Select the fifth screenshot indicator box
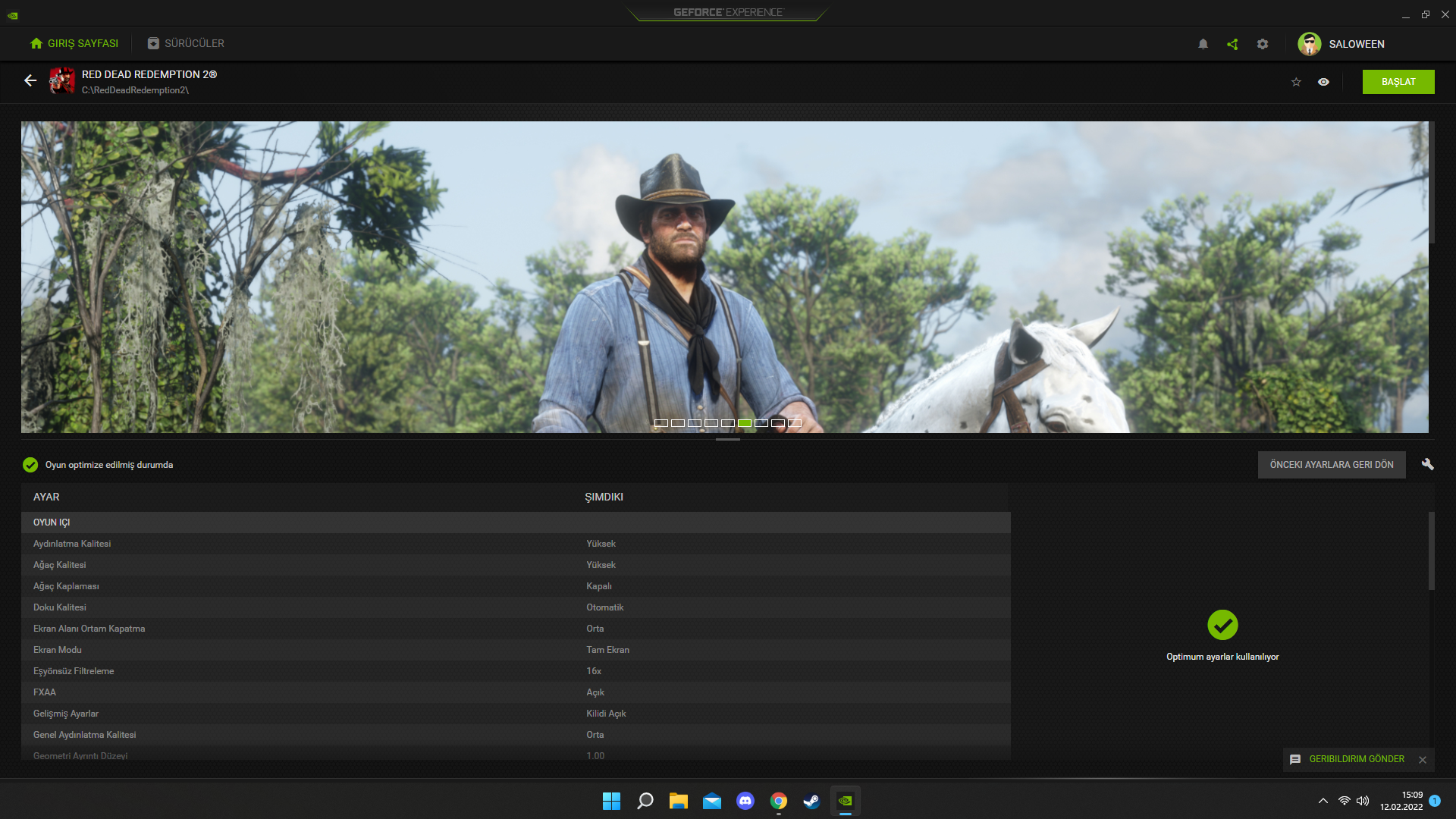Image resolution: width=1456 pixels, height=819 pixels. [x=728, y=423]
